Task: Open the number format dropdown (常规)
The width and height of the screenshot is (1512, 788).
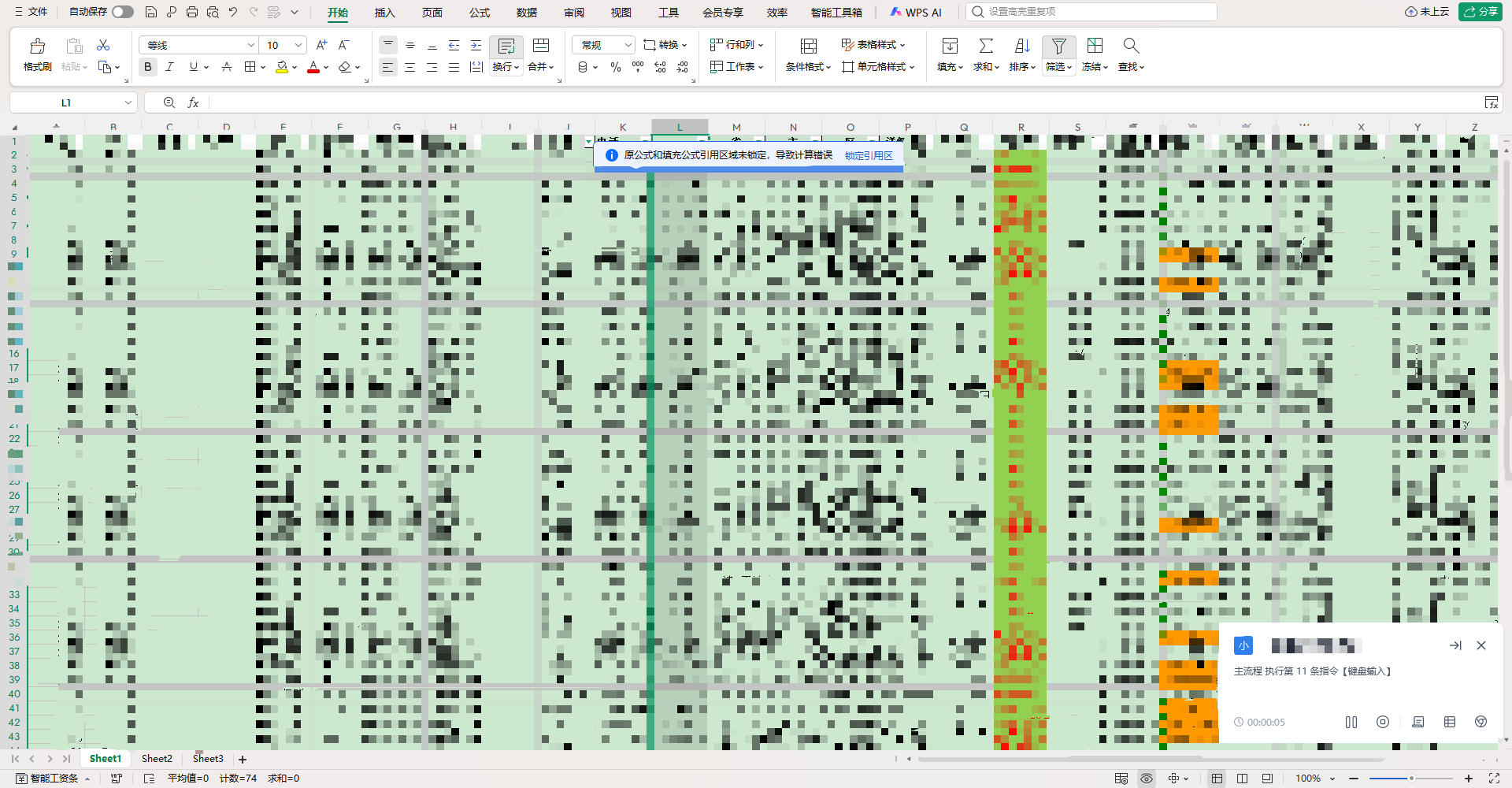Action: 628,45
